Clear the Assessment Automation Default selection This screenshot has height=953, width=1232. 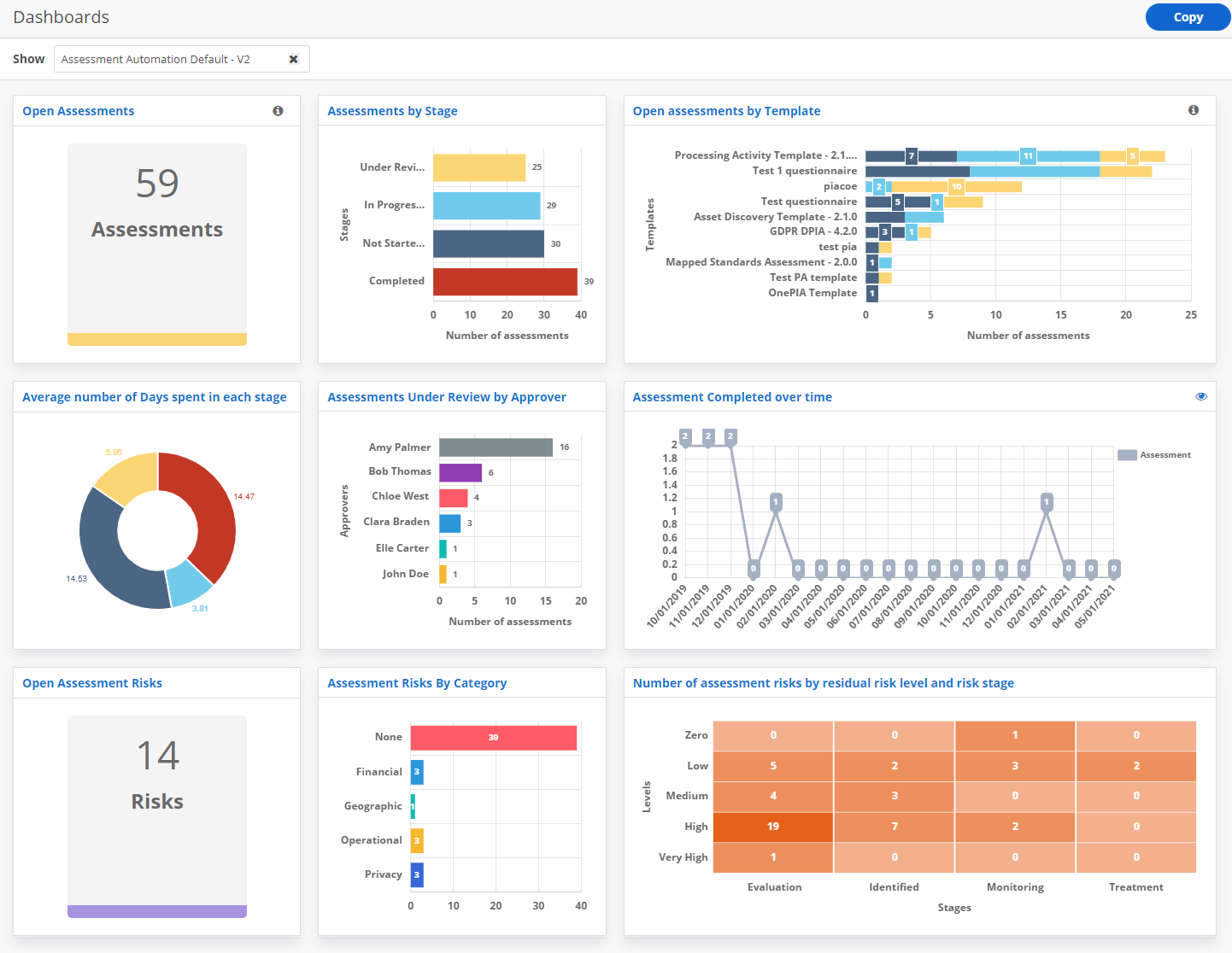click(x=293, y=59)
